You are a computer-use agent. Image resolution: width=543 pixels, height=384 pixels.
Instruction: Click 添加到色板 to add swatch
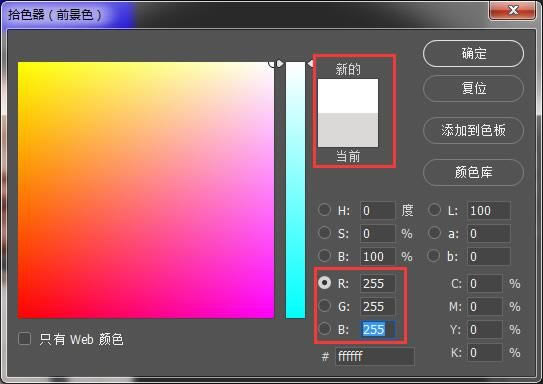pyautogui.click(x=473, y=131)
